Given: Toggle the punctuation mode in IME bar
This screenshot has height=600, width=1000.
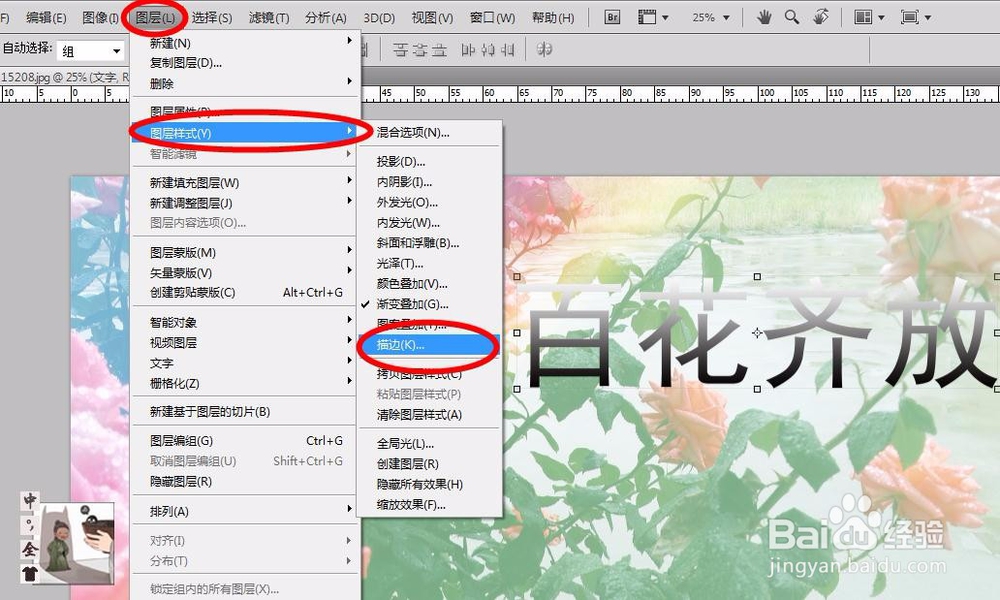Looking at the screenshot, I should [30, 525].
